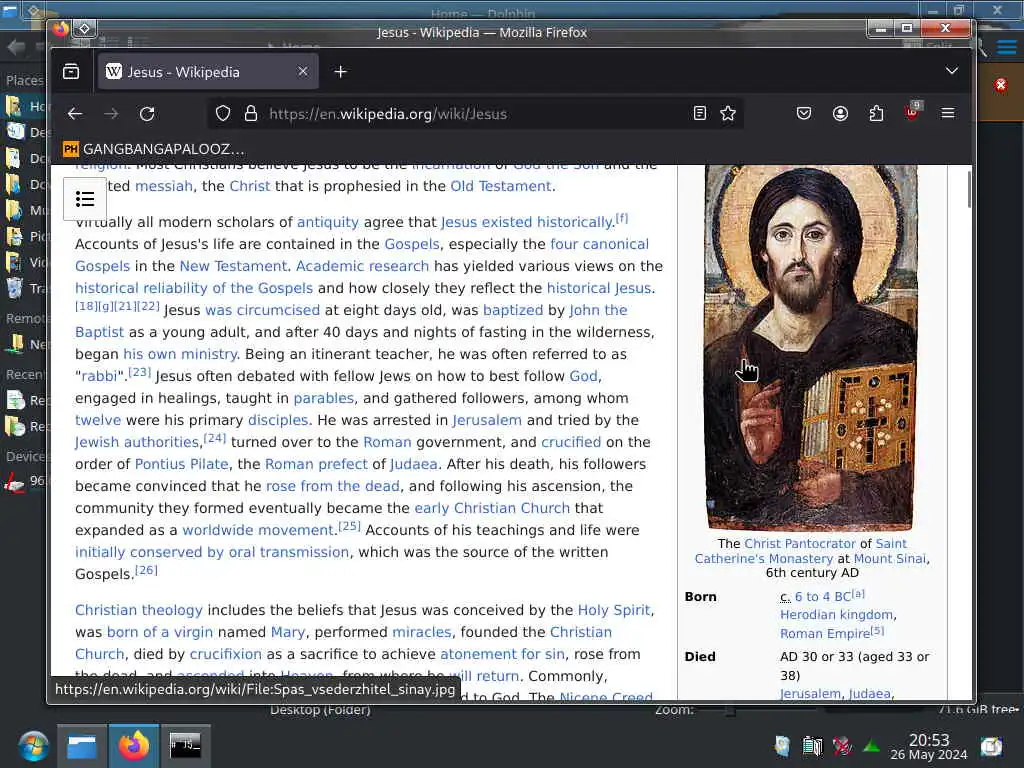Click the uBlock Origin extension icon
The image size is (1024, 768).
click(913, 112)
